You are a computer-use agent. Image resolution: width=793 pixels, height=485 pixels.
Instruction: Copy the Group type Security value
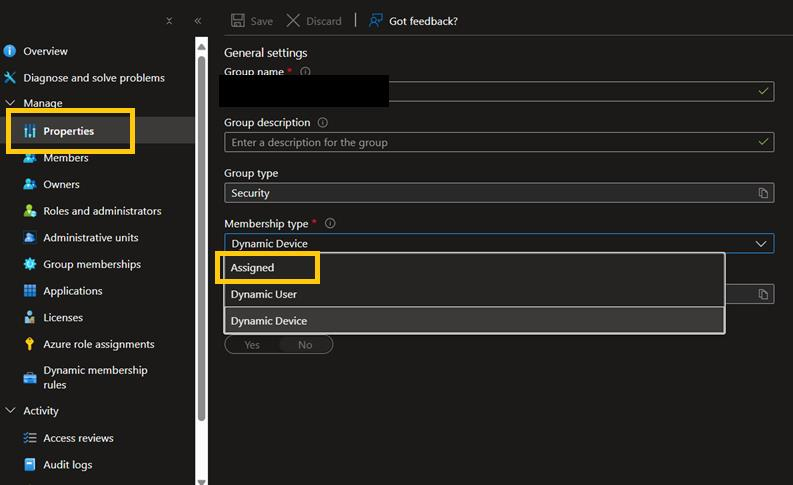click(x=763, y=193)
